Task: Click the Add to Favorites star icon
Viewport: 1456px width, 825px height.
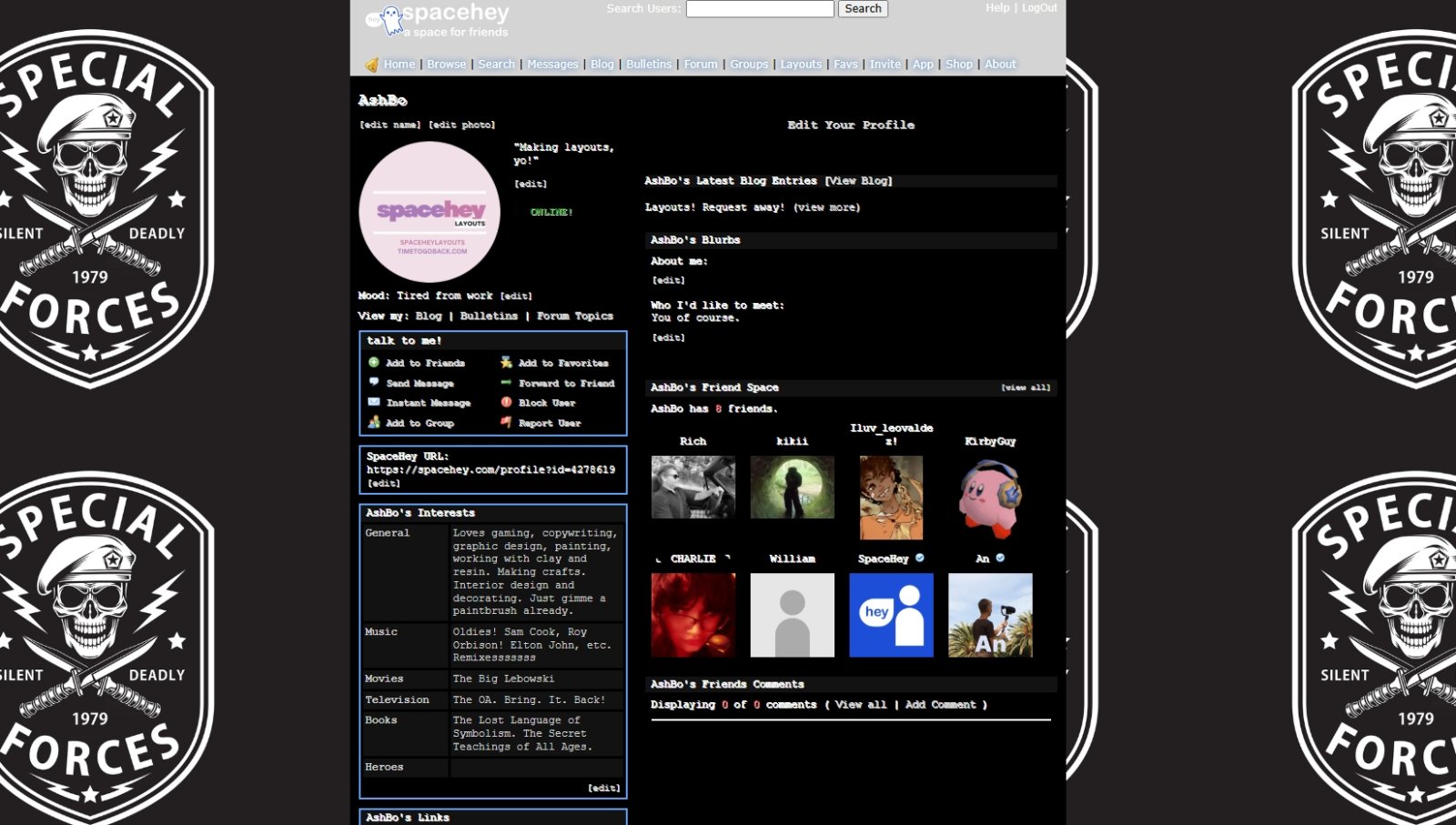Action: (x=506, y=362)
